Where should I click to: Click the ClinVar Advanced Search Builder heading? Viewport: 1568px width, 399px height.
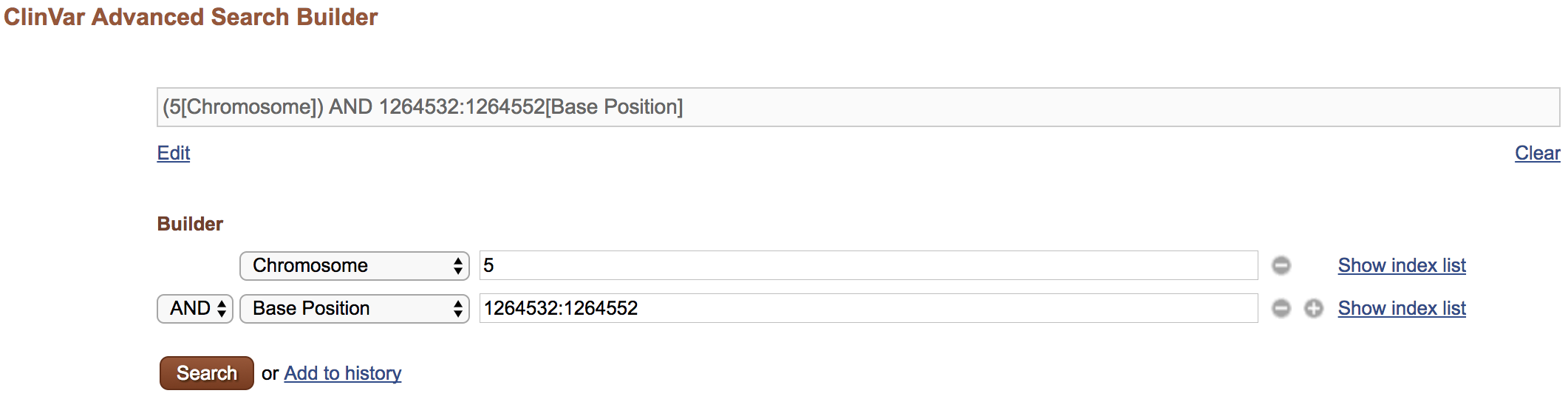[191, 17]
